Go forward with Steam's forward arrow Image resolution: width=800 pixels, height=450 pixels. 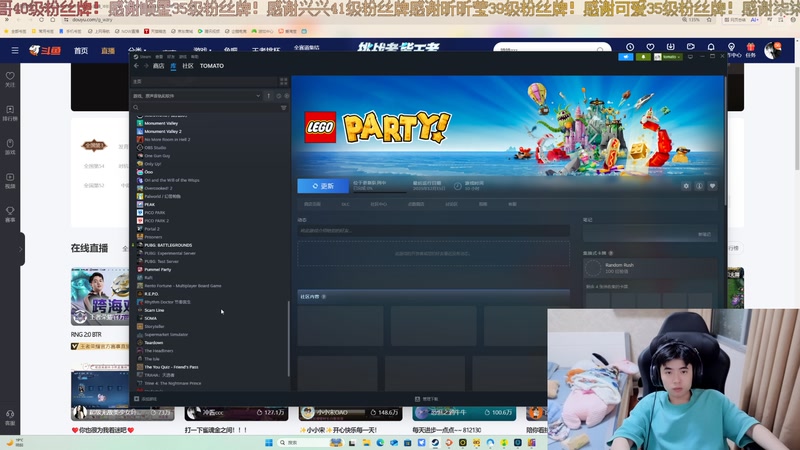click(x=146, y=66)
